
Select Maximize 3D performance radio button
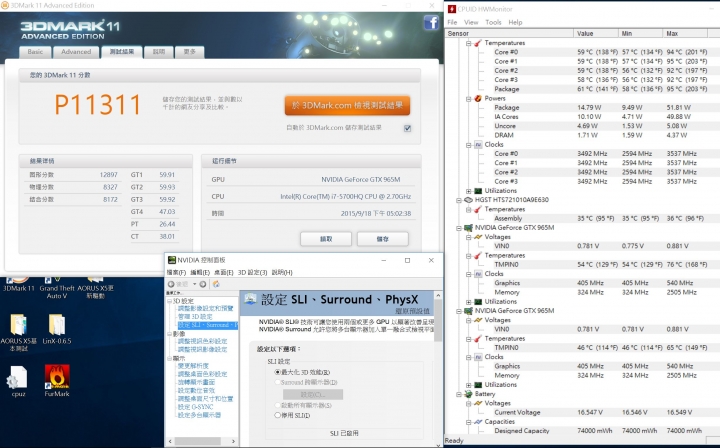click(x=277, y=372)
